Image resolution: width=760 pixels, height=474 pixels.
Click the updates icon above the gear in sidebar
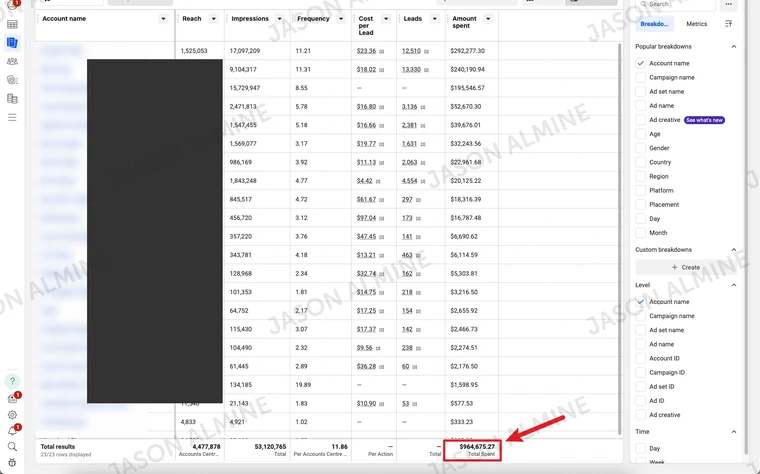12,398
